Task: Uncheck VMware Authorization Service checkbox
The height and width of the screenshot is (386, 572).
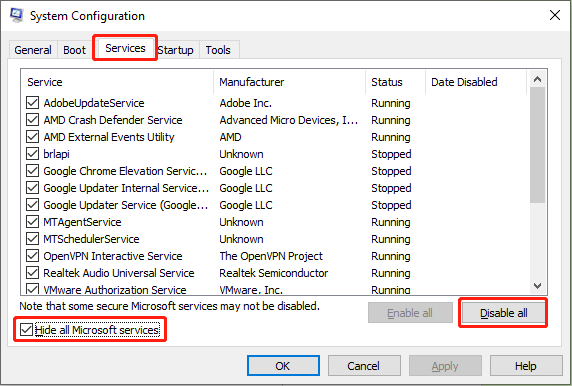Action: [x=32, y=289]
